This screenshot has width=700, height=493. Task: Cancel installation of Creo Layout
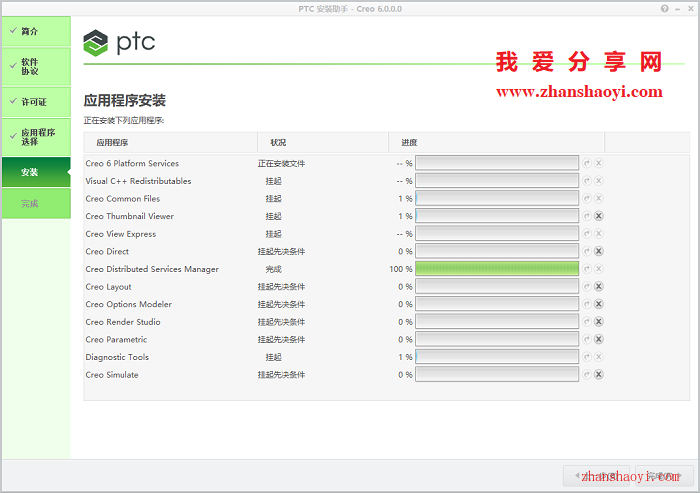(x=599, y=287)
